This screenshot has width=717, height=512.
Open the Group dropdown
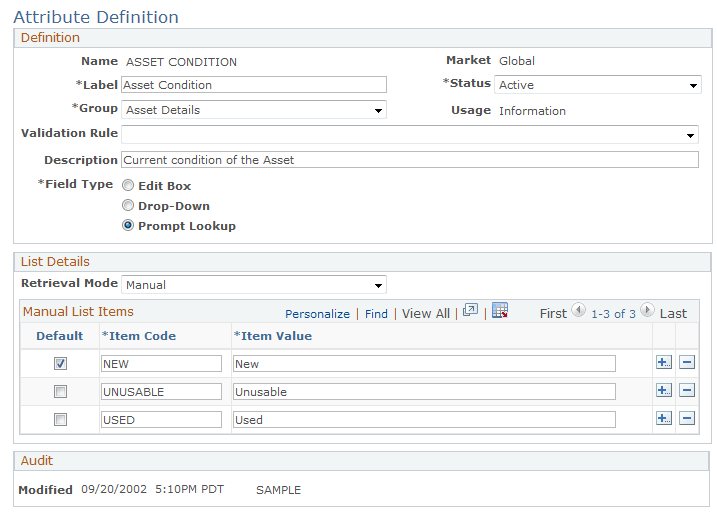tap(254, 110)
